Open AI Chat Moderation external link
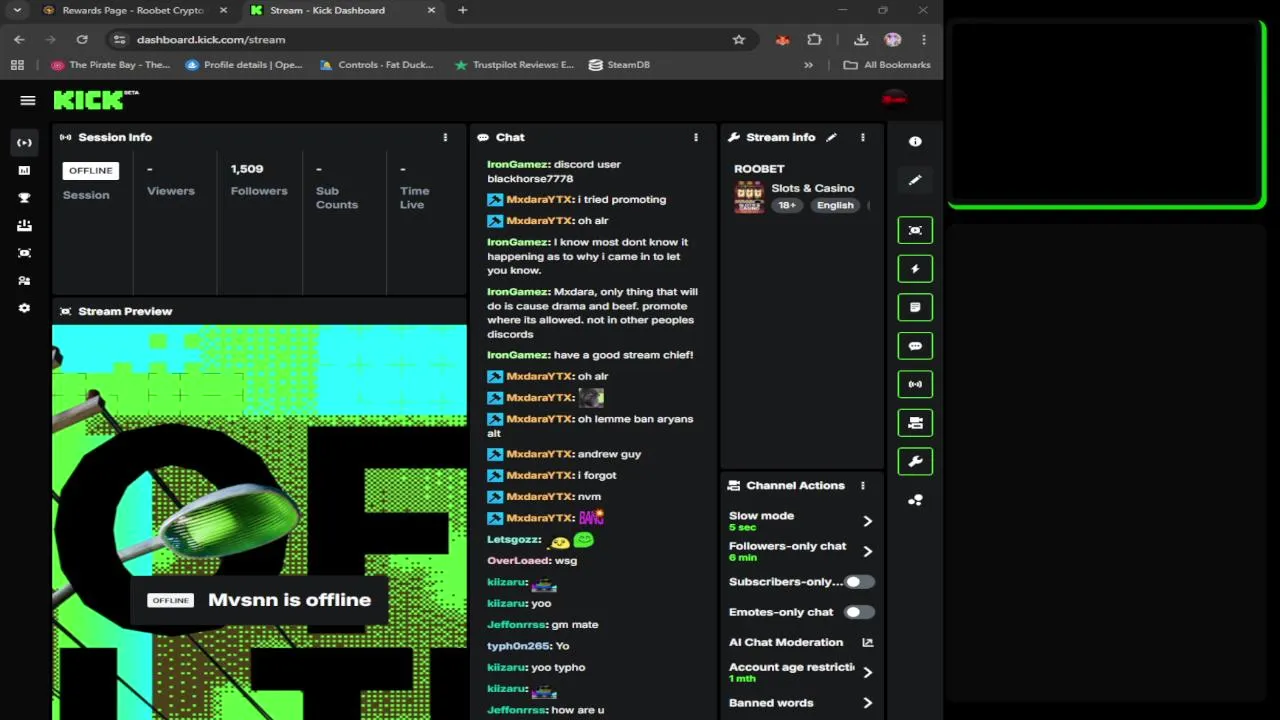This screenshot has width=1280, height=720. pyautogui.click(x=867, y=642)
